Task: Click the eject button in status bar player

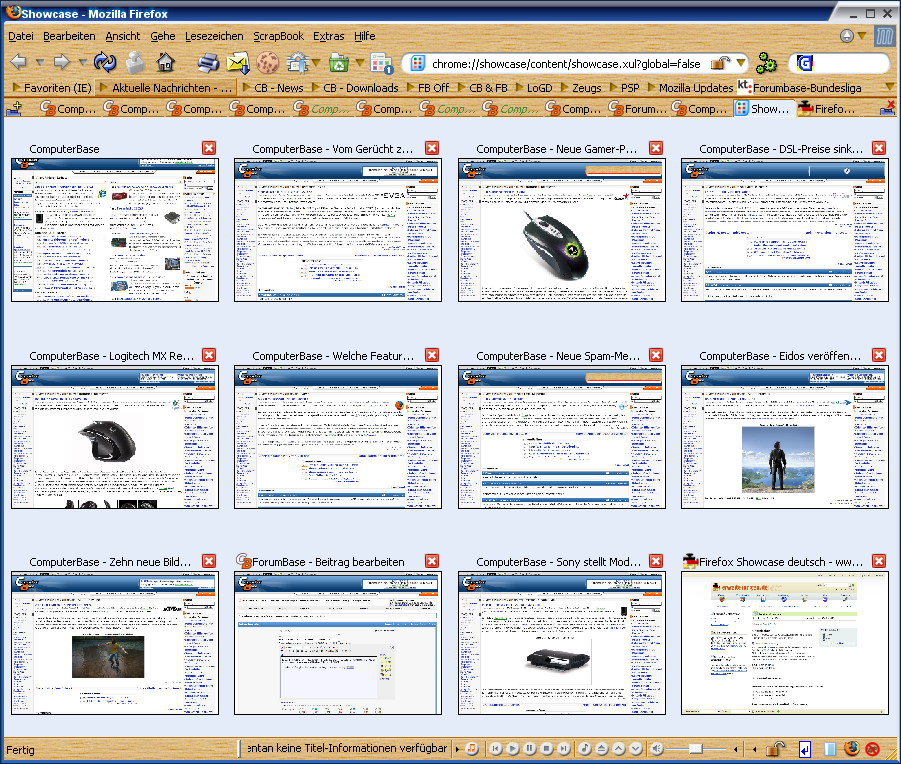Action: [x=602, y=748]
